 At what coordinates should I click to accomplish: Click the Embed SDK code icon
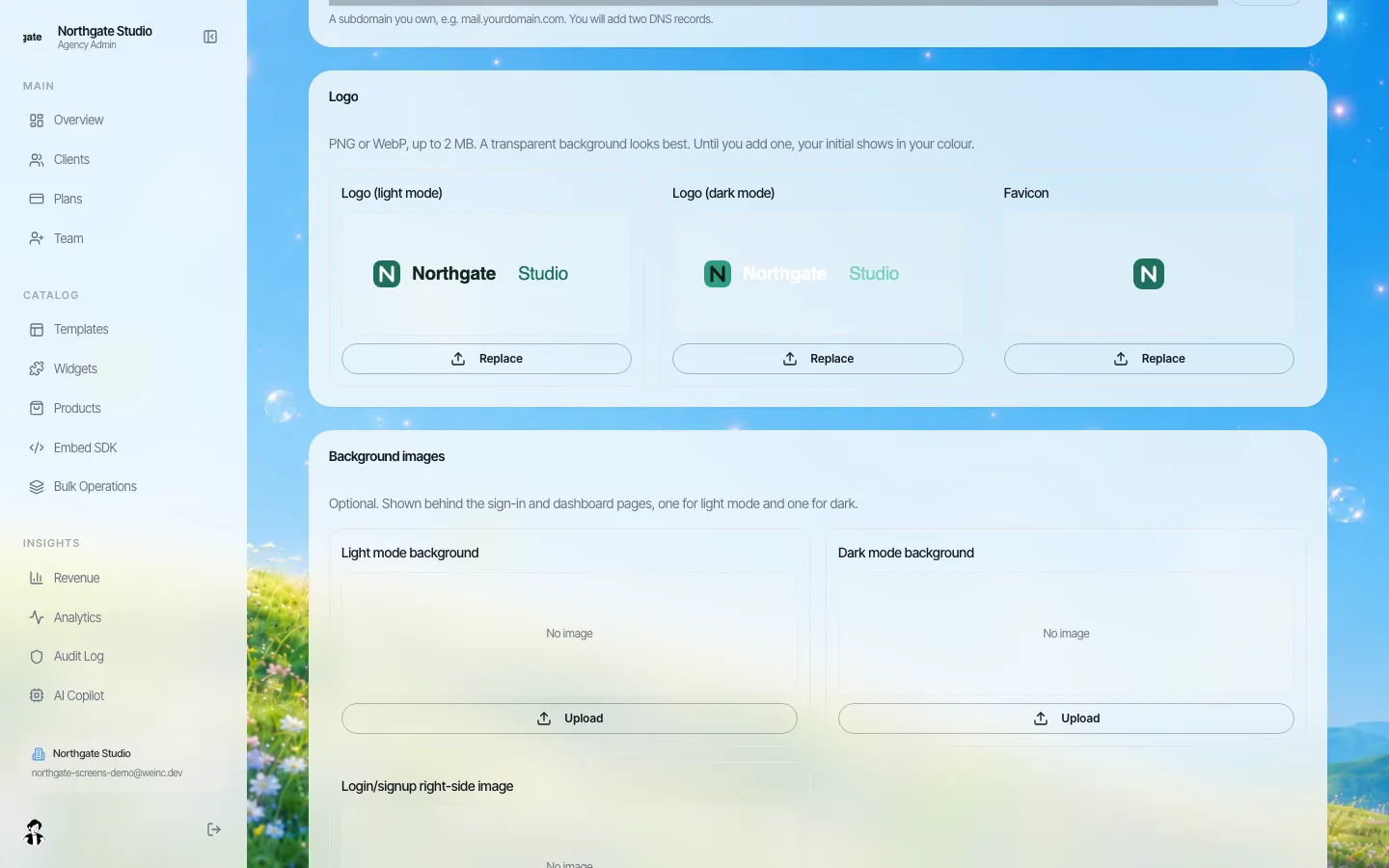[x=37, y=448]
